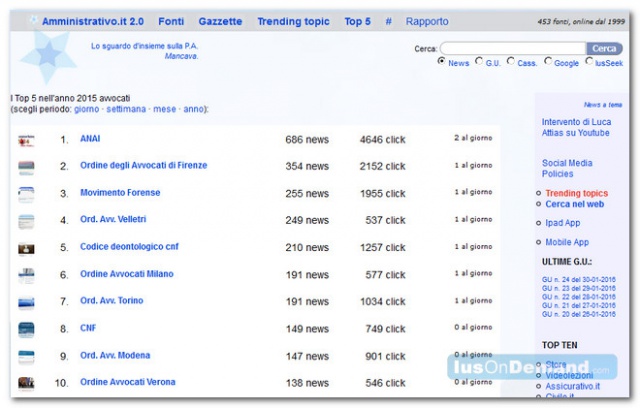Open GU n. 22 del 28-01-2016
Viewport: 640px width, 408px height.
pyautogui.click(x=579, y=297)
